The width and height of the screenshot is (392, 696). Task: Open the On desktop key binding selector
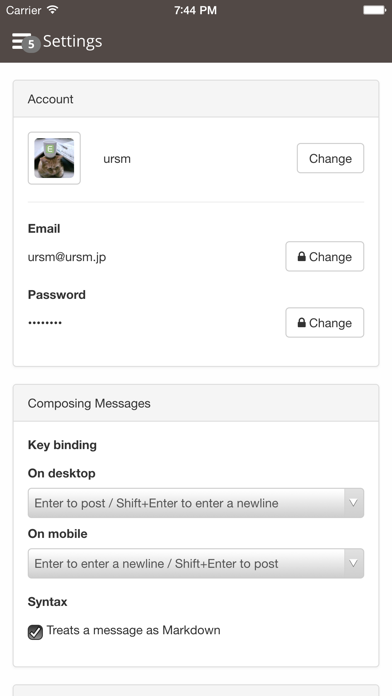196,503
